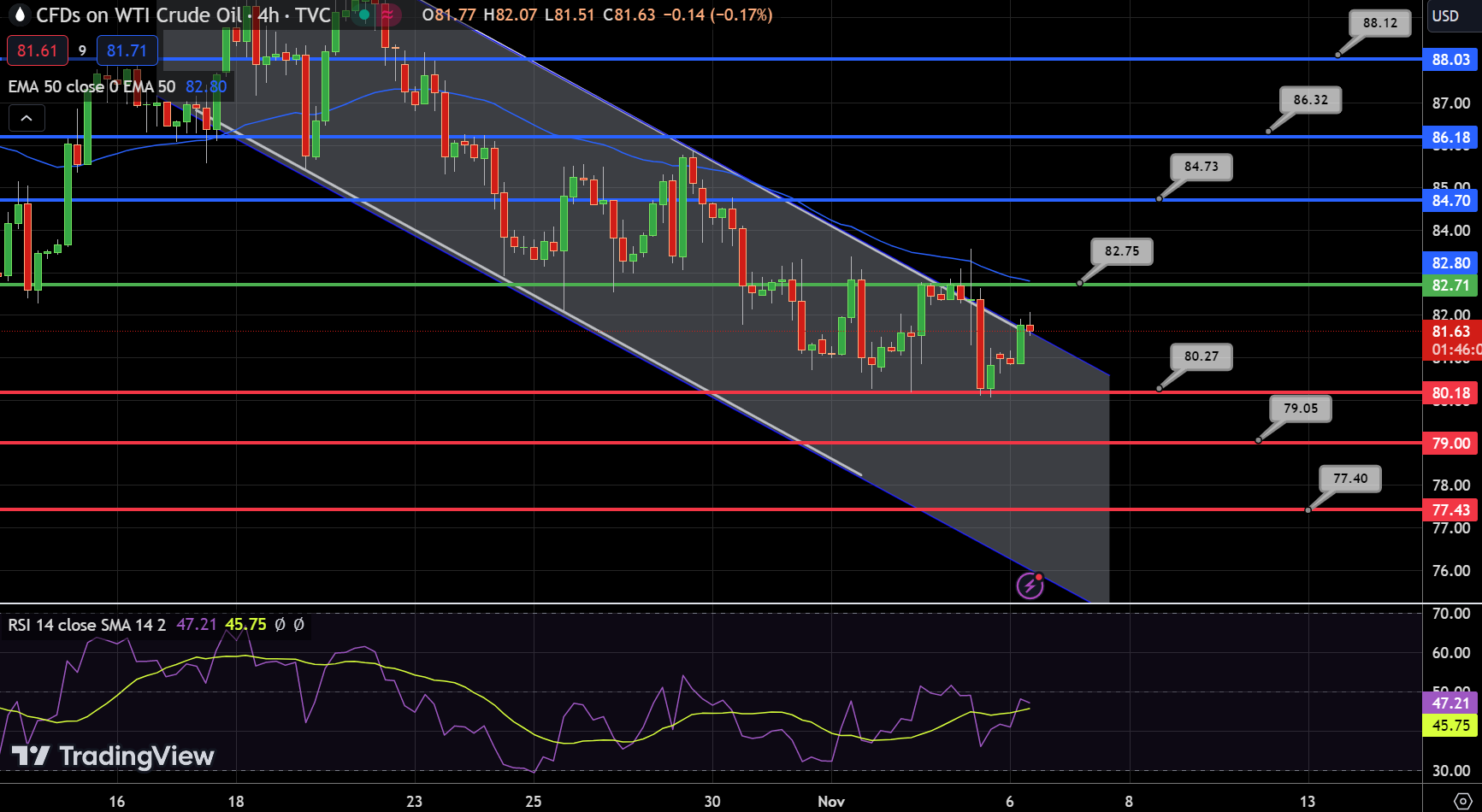The image size is (1482, 812).
Task: Click the low value L81.51 in header
Action: pos(570,15)
